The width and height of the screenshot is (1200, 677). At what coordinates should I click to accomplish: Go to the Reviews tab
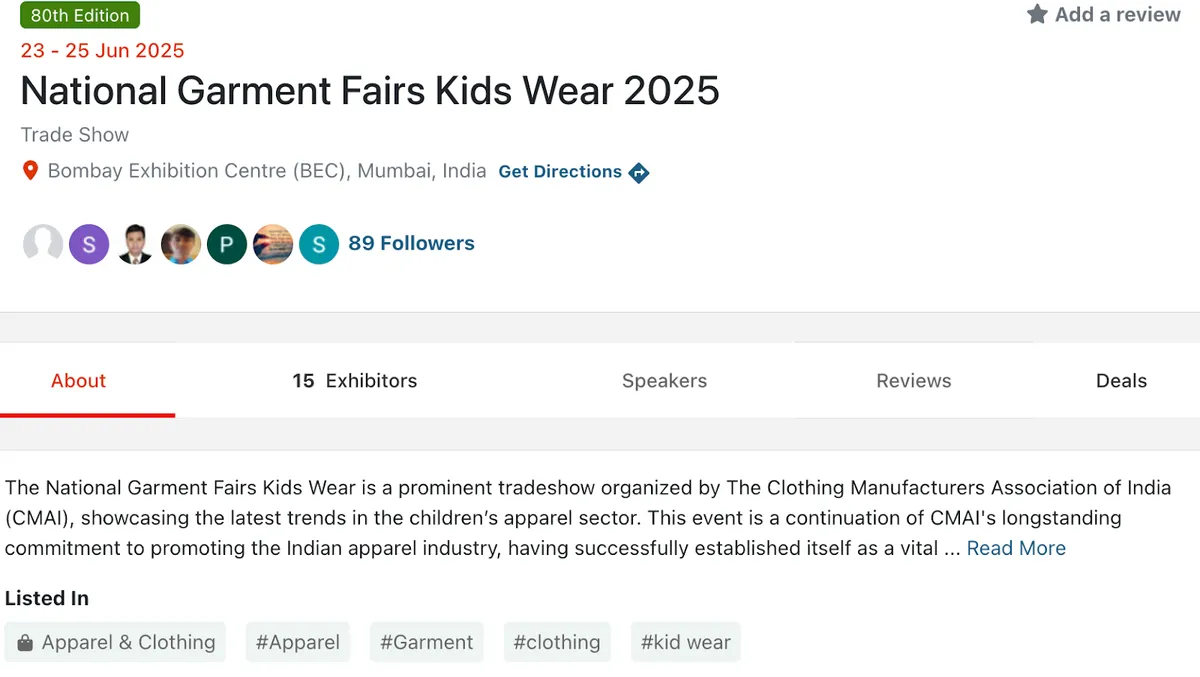[914, 381]
